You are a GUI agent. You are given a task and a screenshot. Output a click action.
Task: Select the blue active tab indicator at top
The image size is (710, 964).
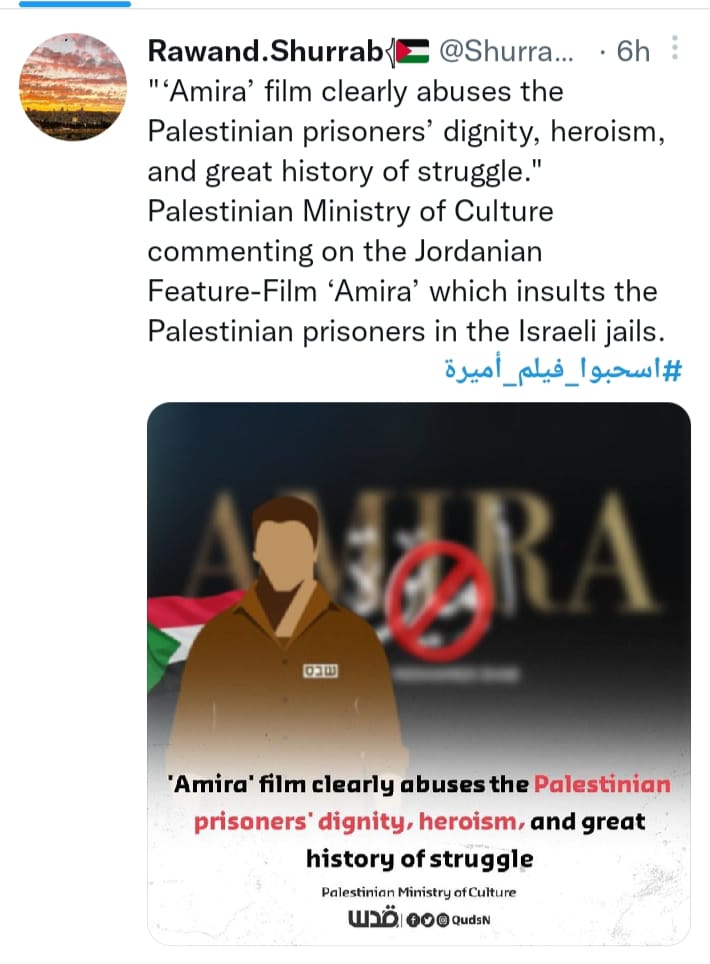(x=74, y=4)
